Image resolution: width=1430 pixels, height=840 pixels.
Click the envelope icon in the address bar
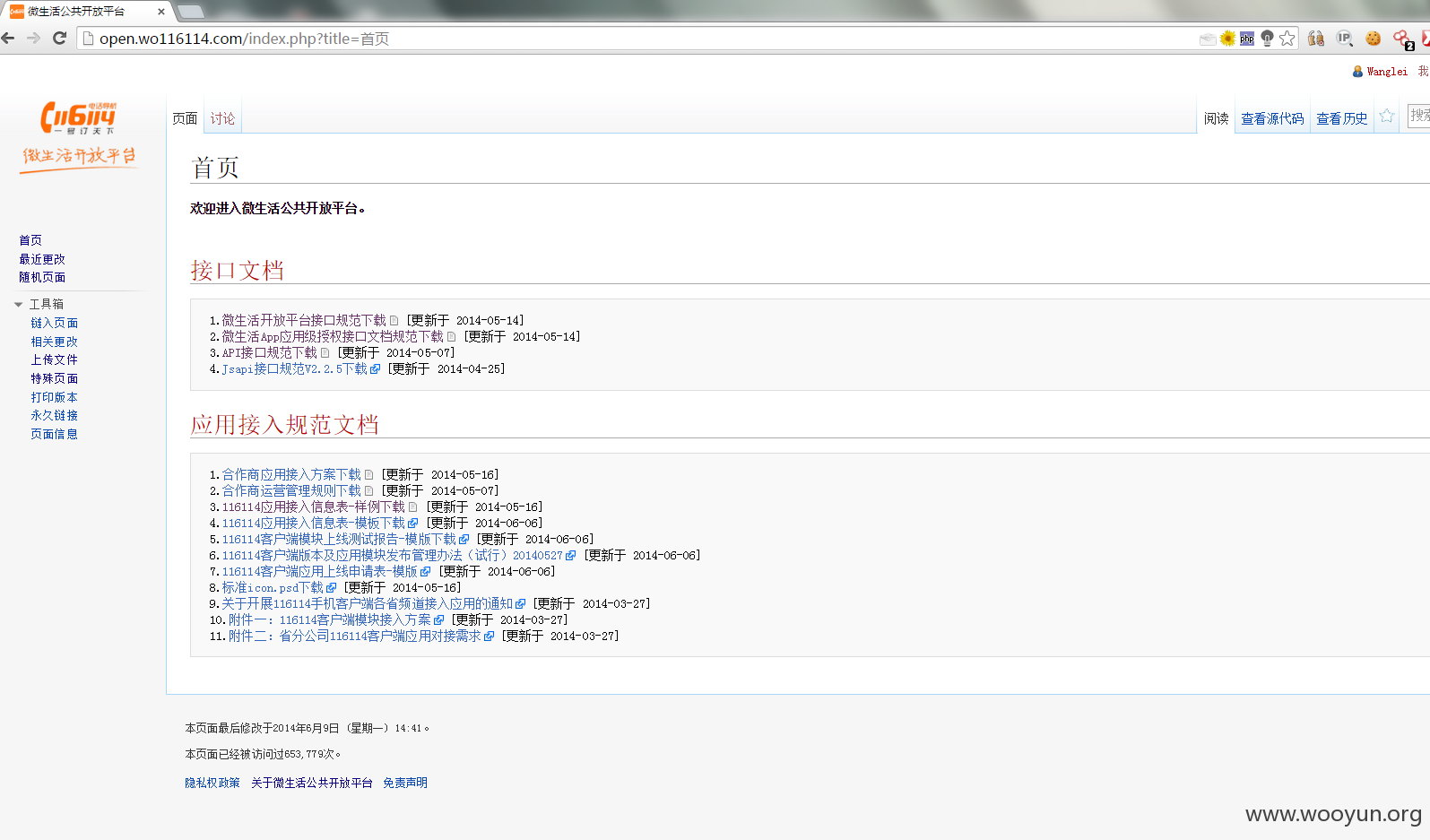1208,39
